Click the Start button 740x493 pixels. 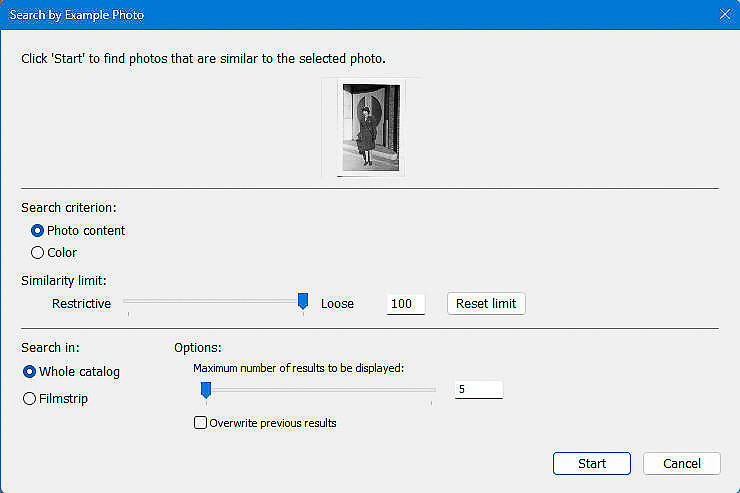pos(592,463)
